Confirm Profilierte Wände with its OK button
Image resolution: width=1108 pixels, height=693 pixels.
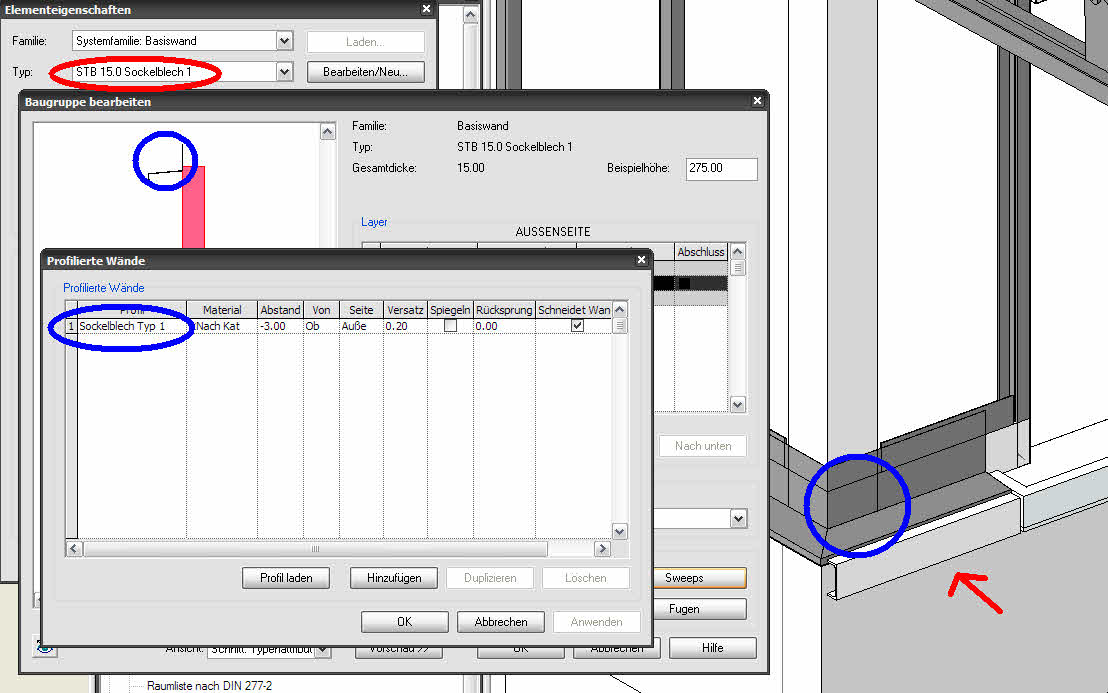pyautogui.click(x=404, y=622)
